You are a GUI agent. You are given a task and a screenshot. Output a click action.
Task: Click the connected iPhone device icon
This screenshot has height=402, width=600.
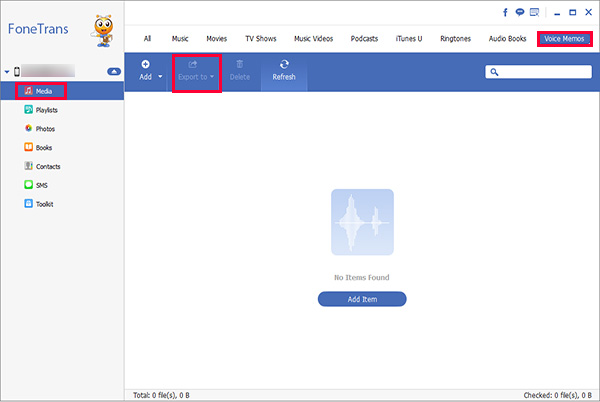17,71
